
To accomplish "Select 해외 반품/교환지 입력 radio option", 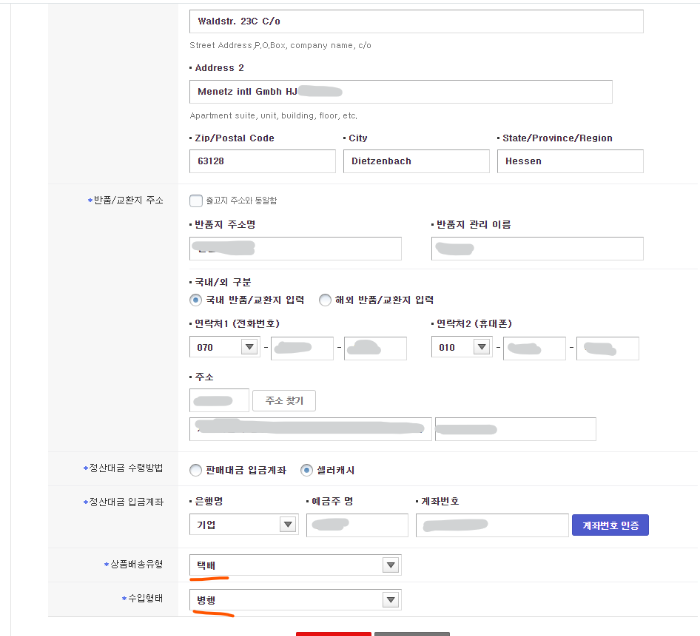I will (x=325, y=300).
